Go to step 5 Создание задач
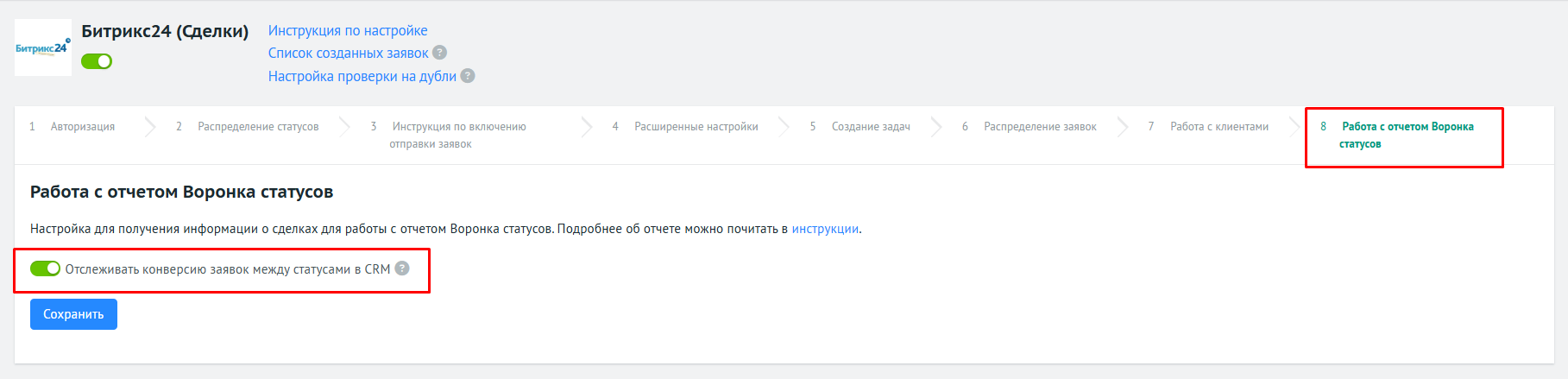 pos(870,127)
